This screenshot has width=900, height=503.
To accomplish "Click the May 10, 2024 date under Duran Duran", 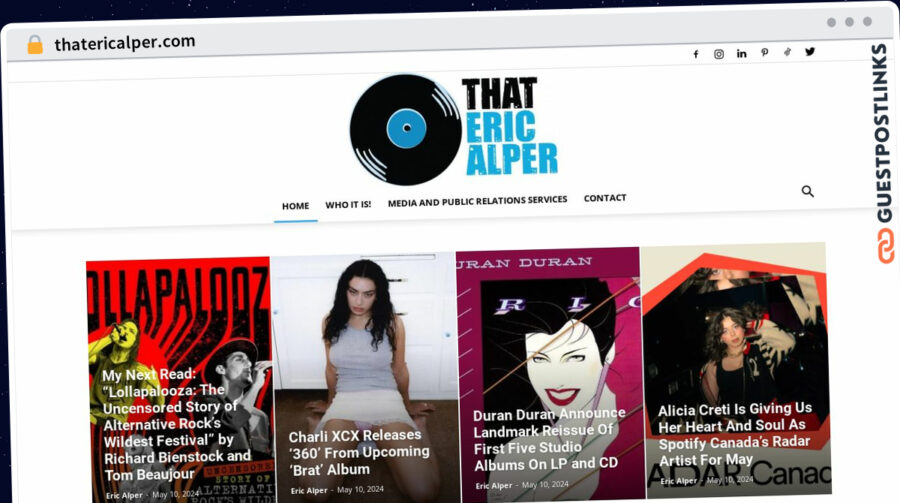I will point(545,485).
